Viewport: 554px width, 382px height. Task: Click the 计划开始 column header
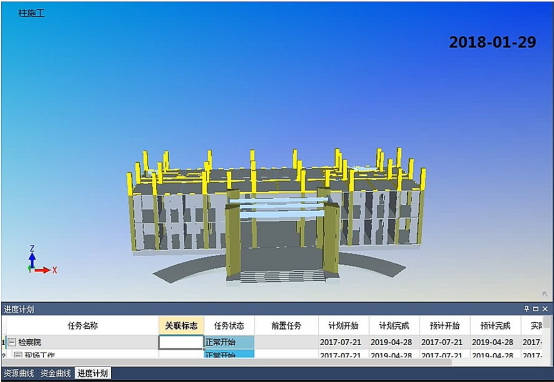tap(343, 326)
